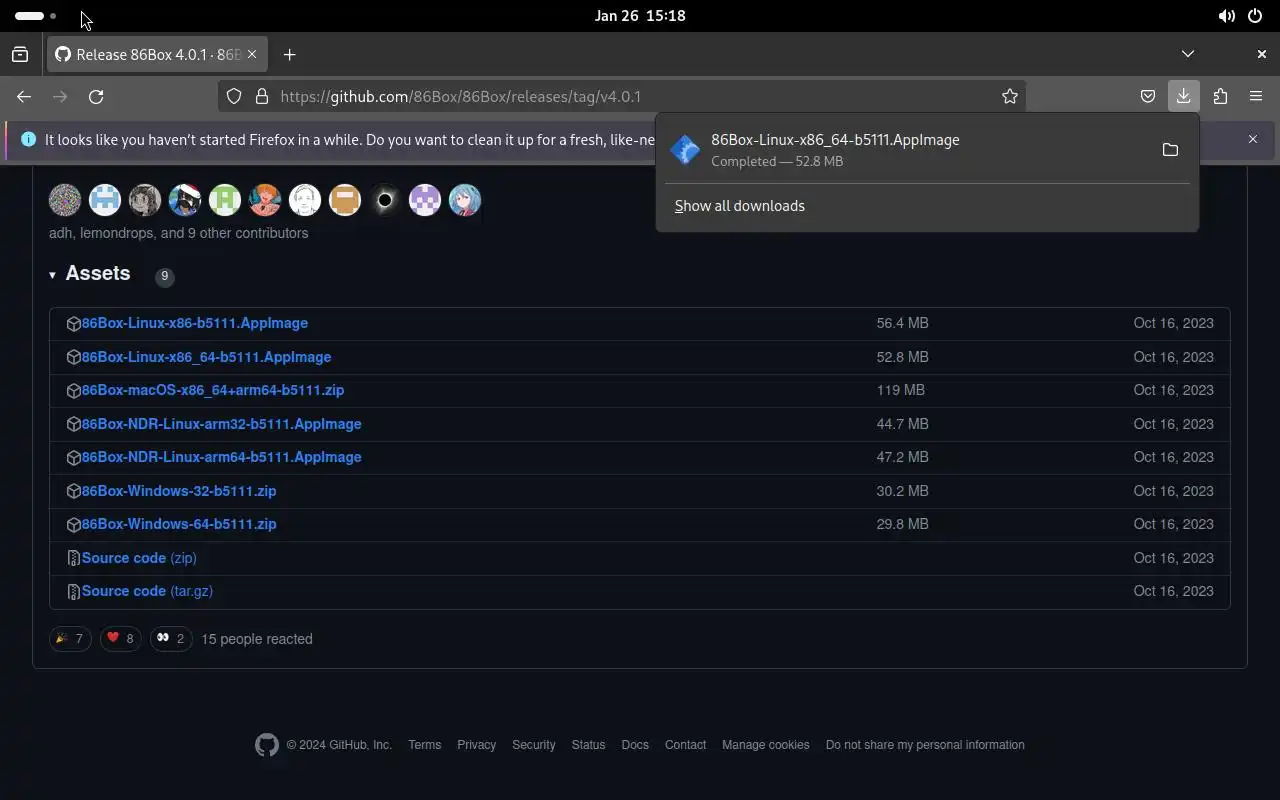Screen dimensions: 1280x800
Task: Open the list all tabs dropdown
Action: tap(1188, 54)
